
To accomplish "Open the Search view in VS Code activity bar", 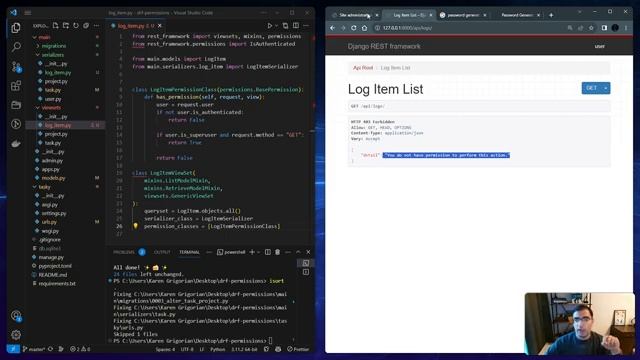I will pyautogui.click(x=16, y=47).
